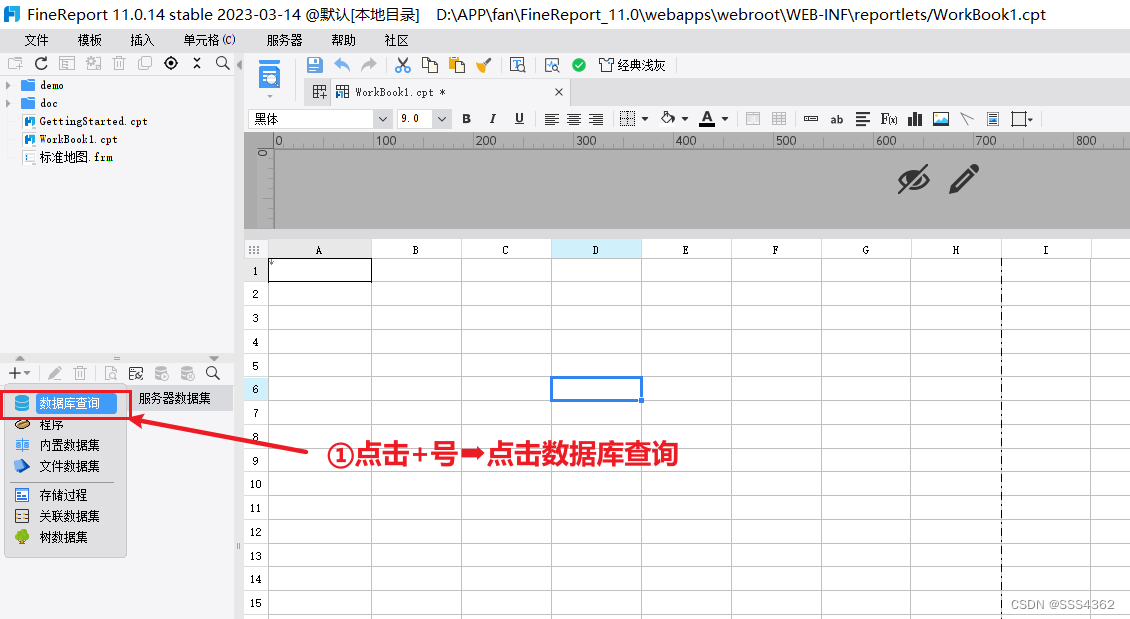This screenshot has height=619, width=1130.
Task: Insert chart with bar chart icon
Action: (x=915, y=119)
